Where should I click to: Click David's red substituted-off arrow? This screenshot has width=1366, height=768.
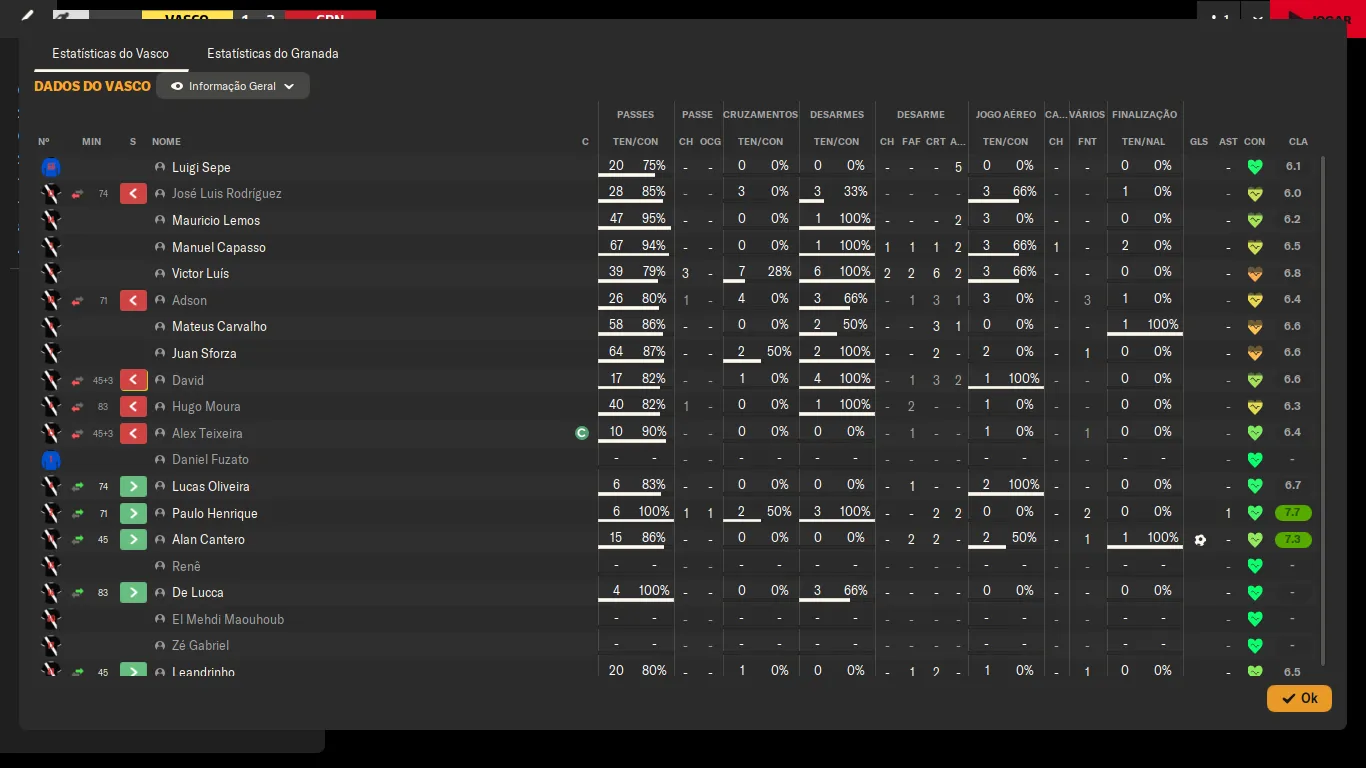pos(134,380)
